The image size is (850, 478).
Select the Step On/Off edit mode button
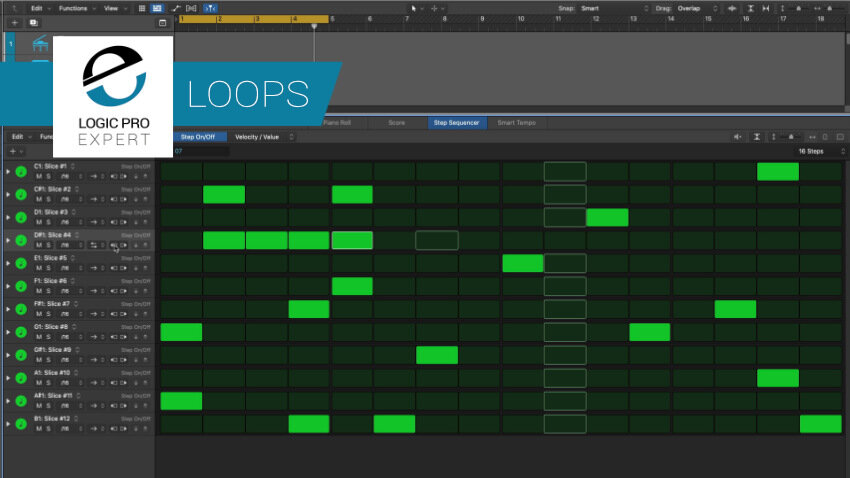click(198, 137)
